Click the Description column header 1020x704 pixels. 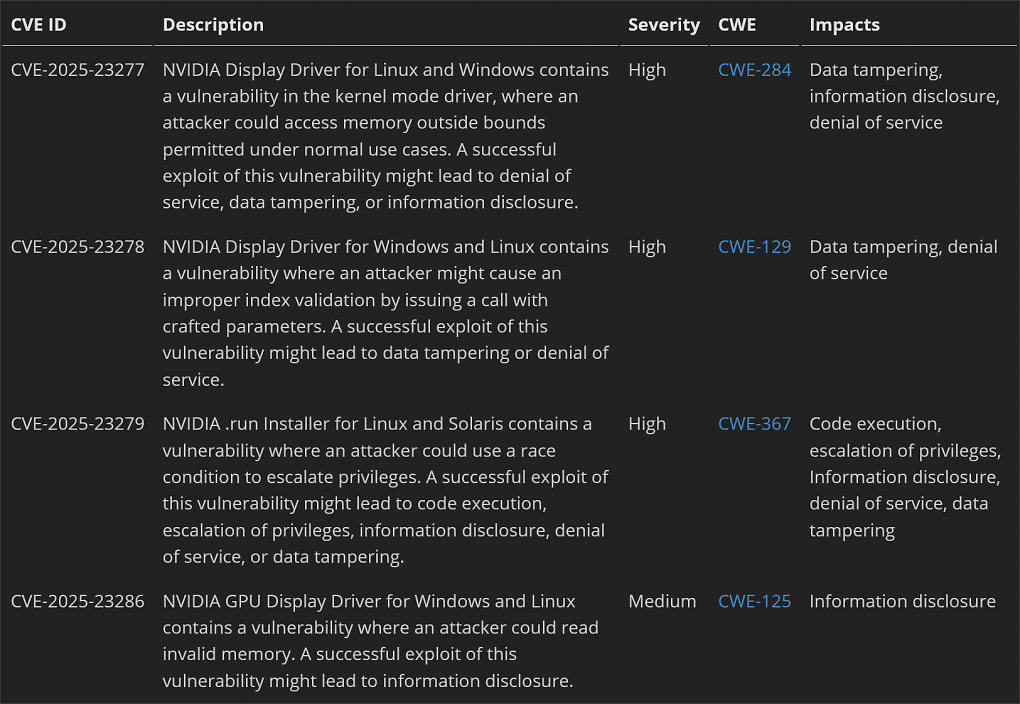(x=213, y=25)
